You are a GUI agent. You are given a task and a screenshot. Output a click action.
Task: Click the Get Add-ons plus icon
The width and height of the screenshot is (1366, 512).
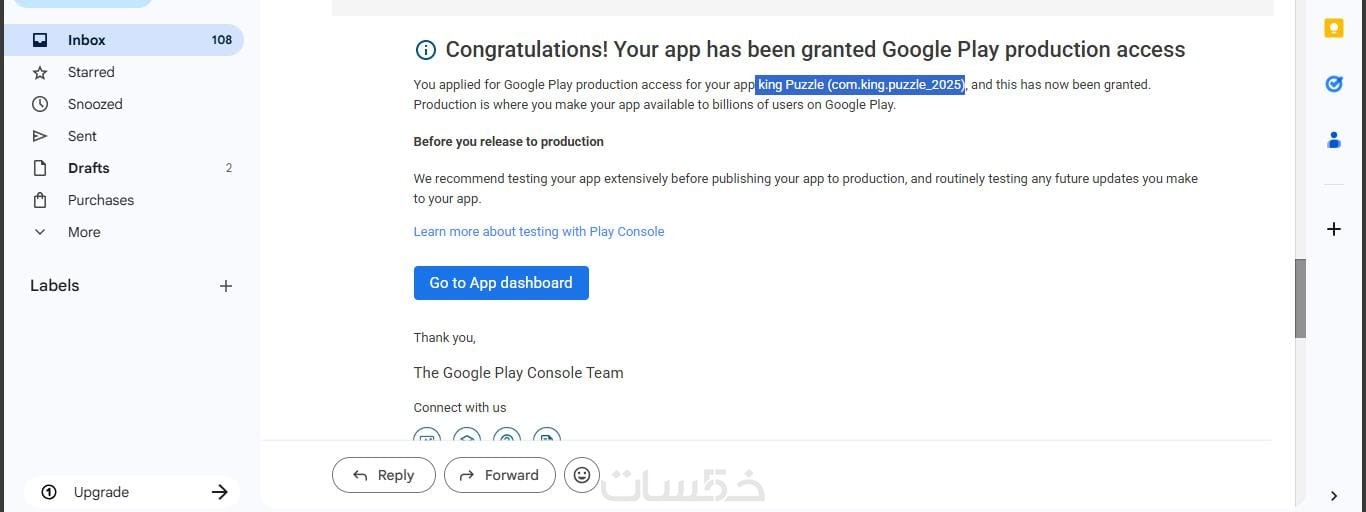pyautogui.click(x=1333, y=229)
